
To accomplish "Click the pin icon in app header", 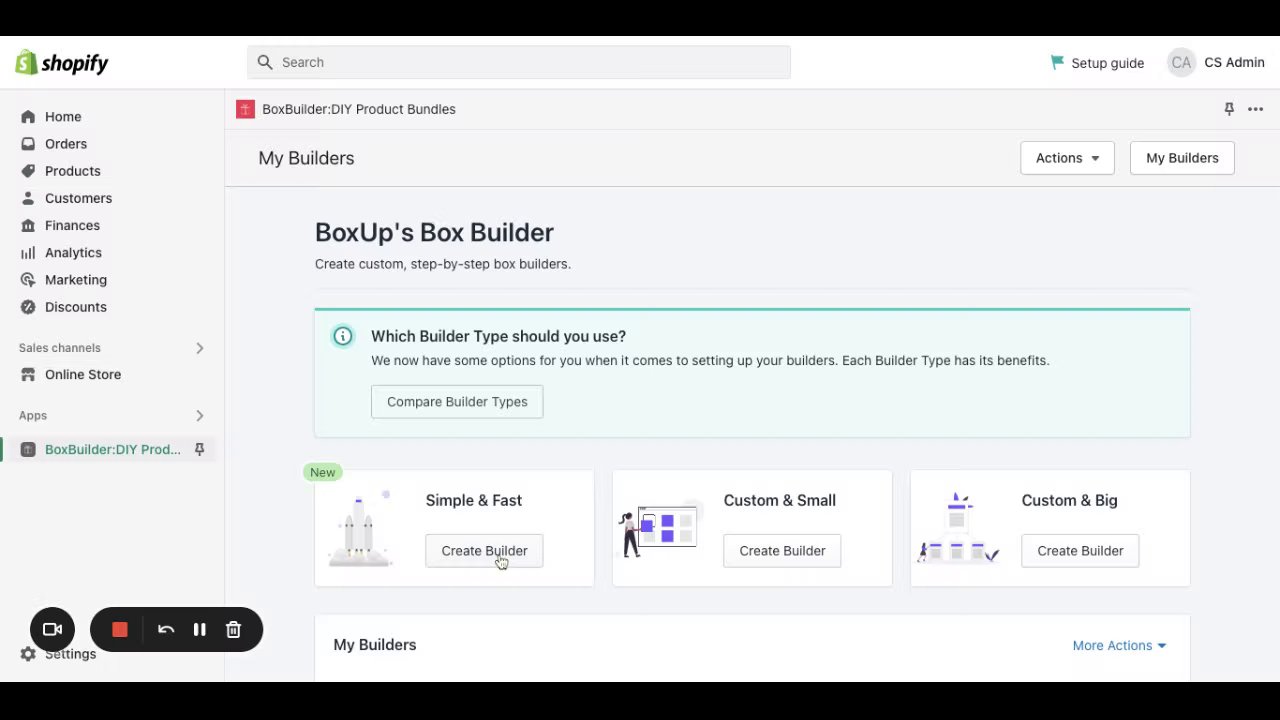I will point(1229,109).
